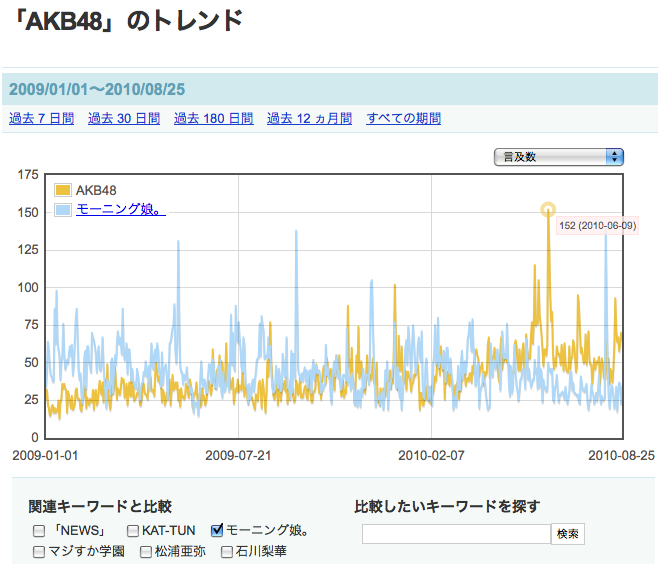Open the 過去 7 日間 range link
658x564 pixels.
pyautogui.click(x=42, y=119)
